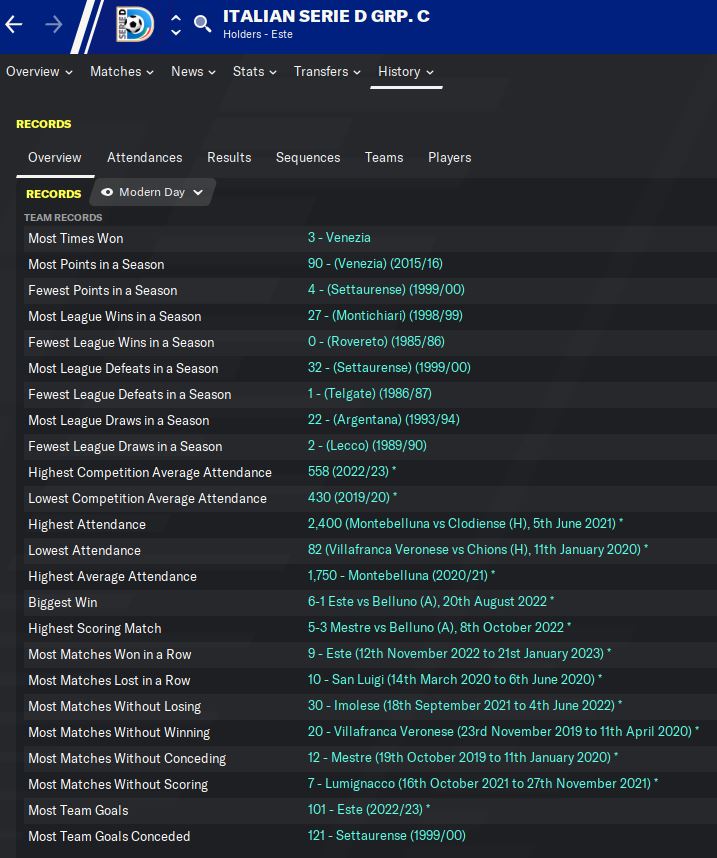Click the forward navigation arrow

54,25
